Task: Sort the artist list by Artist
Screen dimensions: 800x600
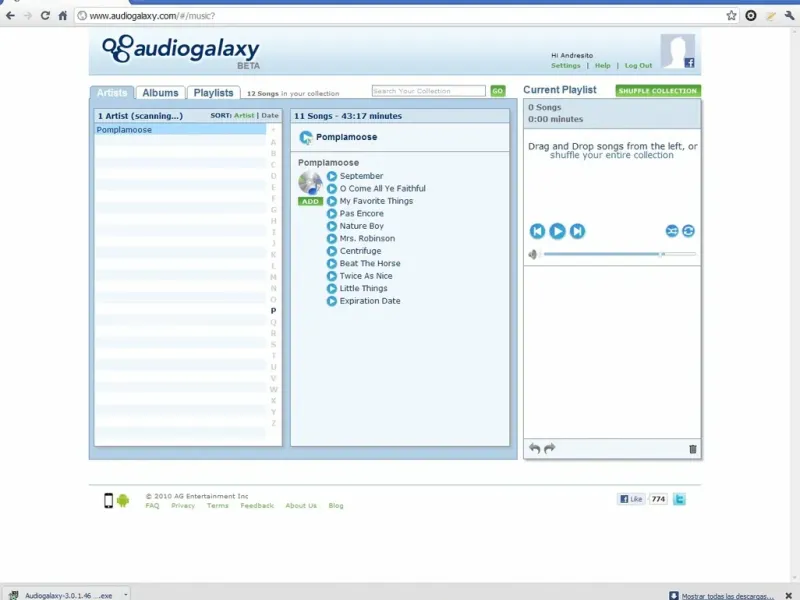Action: click(x=244, y=116)
